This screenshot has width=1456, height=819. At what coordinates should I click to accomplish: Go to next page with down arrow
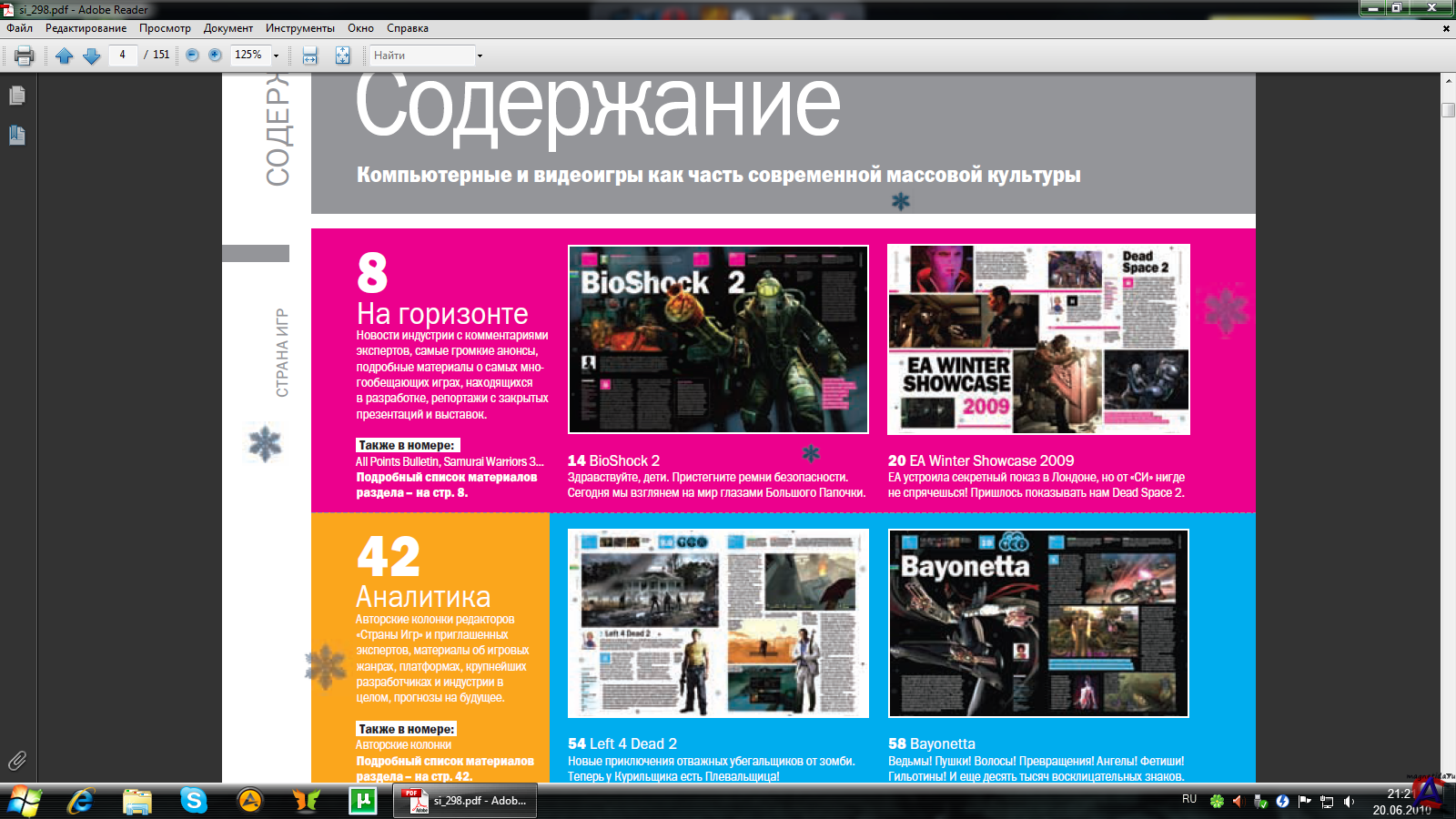[91, 56]
